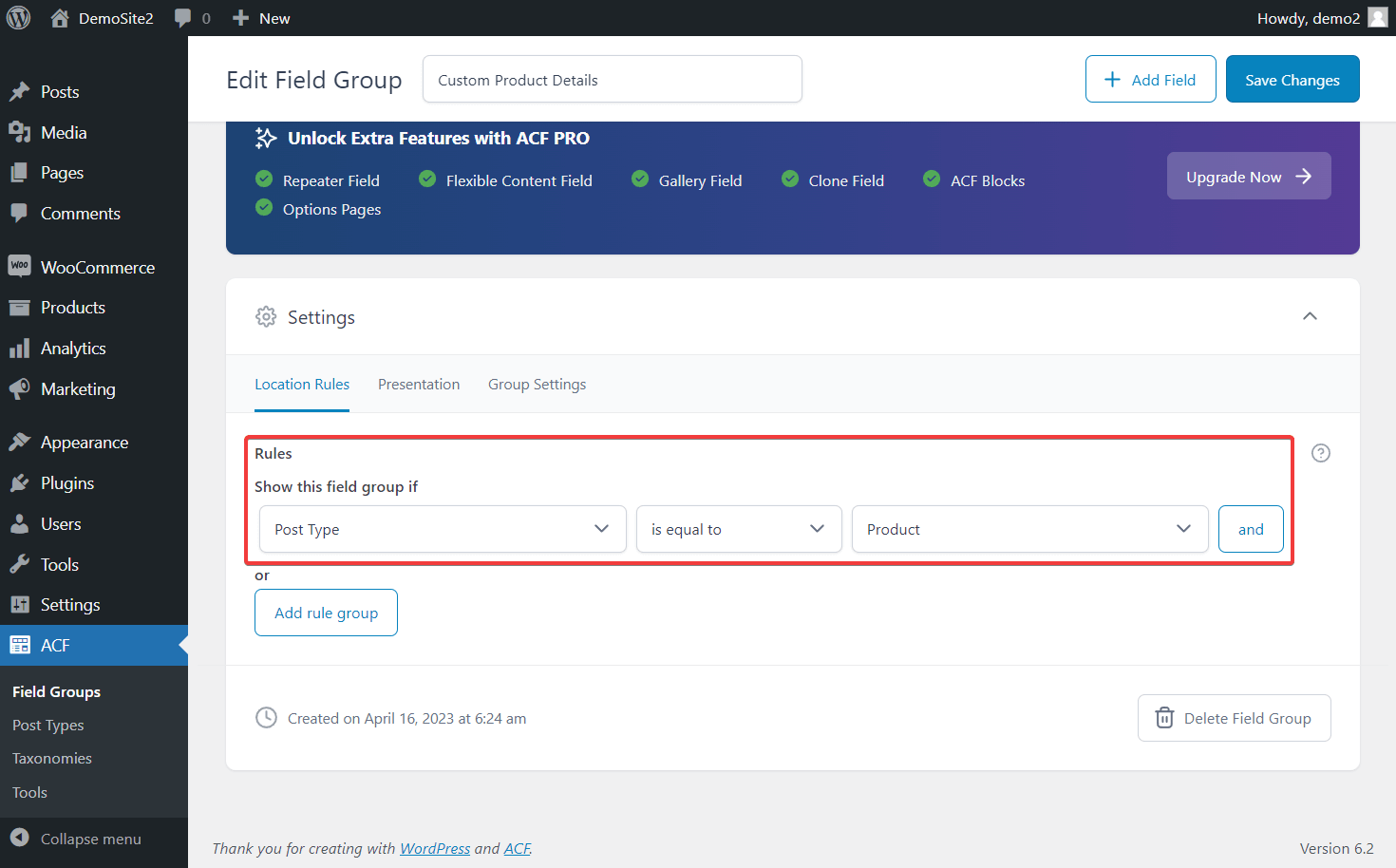Viewport: 1396px width, 868px height.
Task: Click the Upgrade Now button
Action: 1249,176
